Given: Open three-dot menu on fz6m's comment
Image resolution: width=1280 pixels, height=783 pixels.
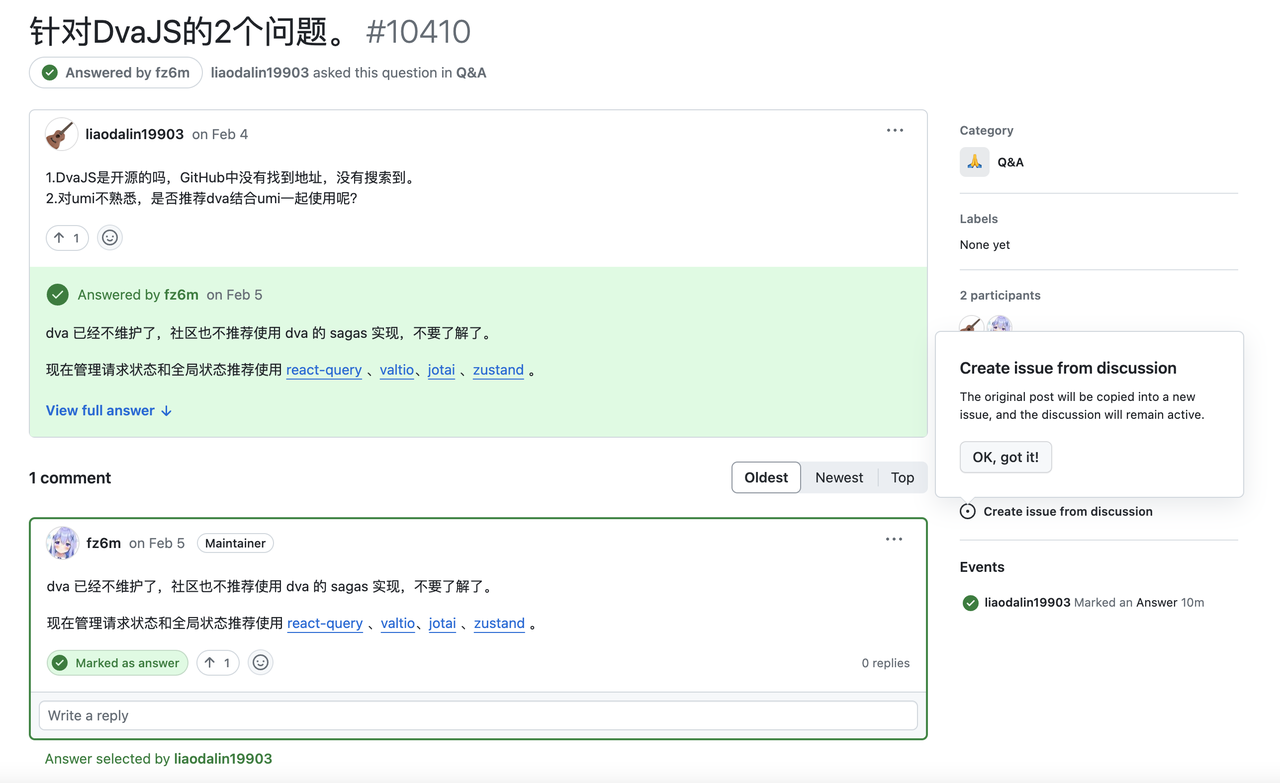Looking at the screenshot, I should (893, 539).
